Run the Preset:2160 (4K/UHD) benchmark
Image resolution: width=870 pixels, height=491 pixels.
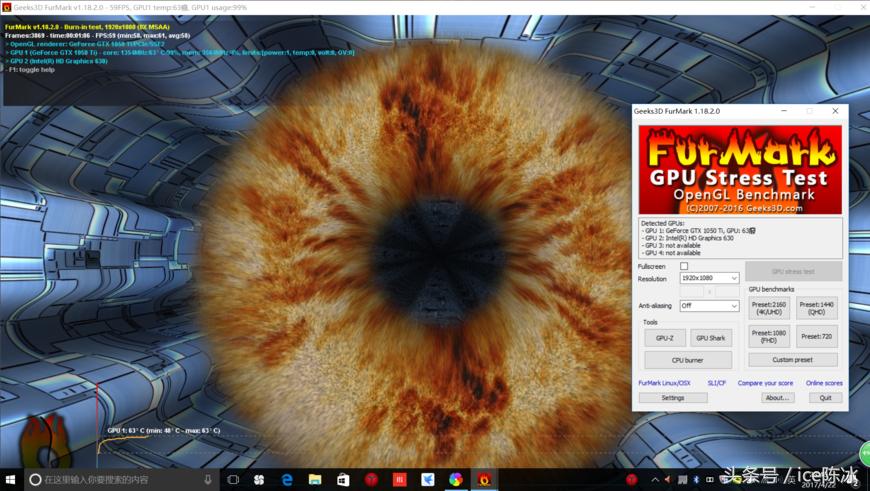(769, 308)
